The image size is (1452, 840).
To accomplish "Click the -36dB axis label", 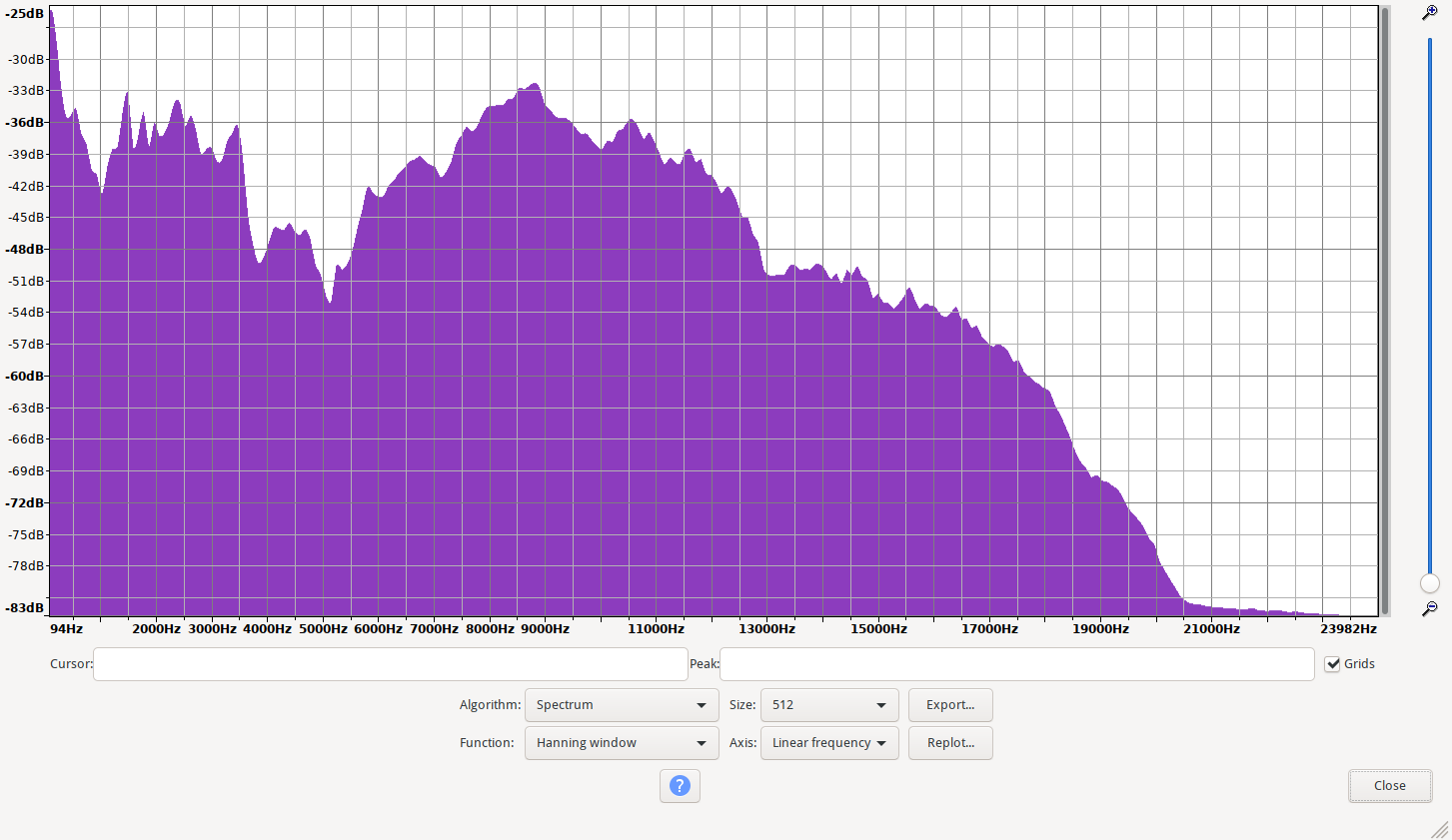I will coord(26,123).
